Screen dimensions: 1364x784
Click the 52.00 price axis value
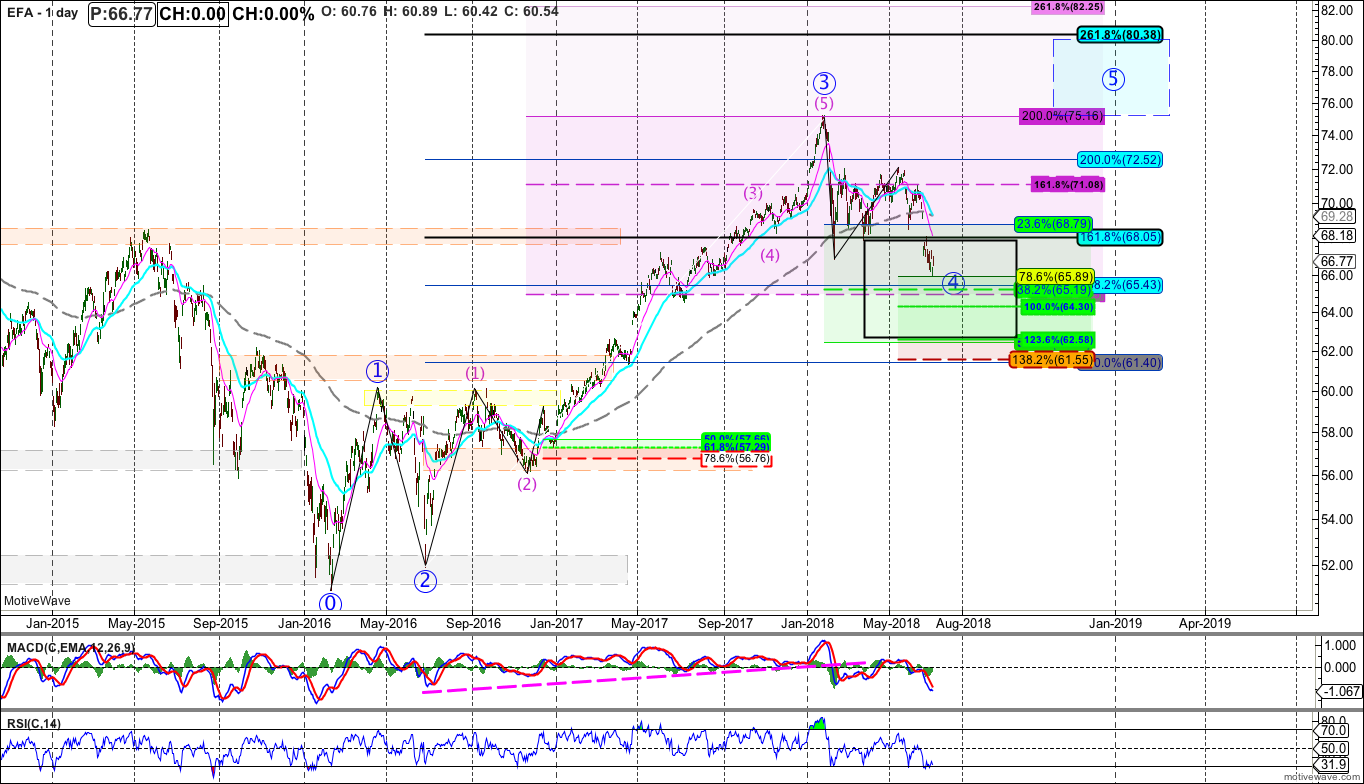(1335, 564)
